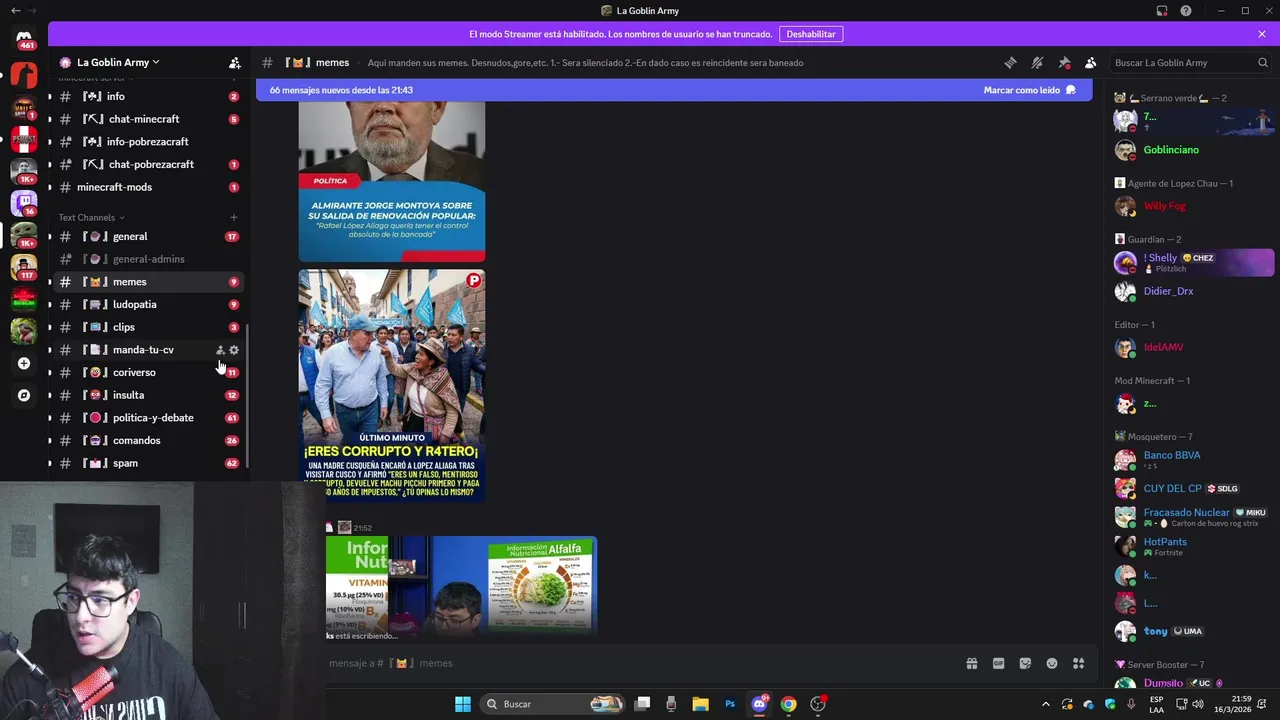
Task: Open the politica-y-debate channel
Action: click(147, 418)
